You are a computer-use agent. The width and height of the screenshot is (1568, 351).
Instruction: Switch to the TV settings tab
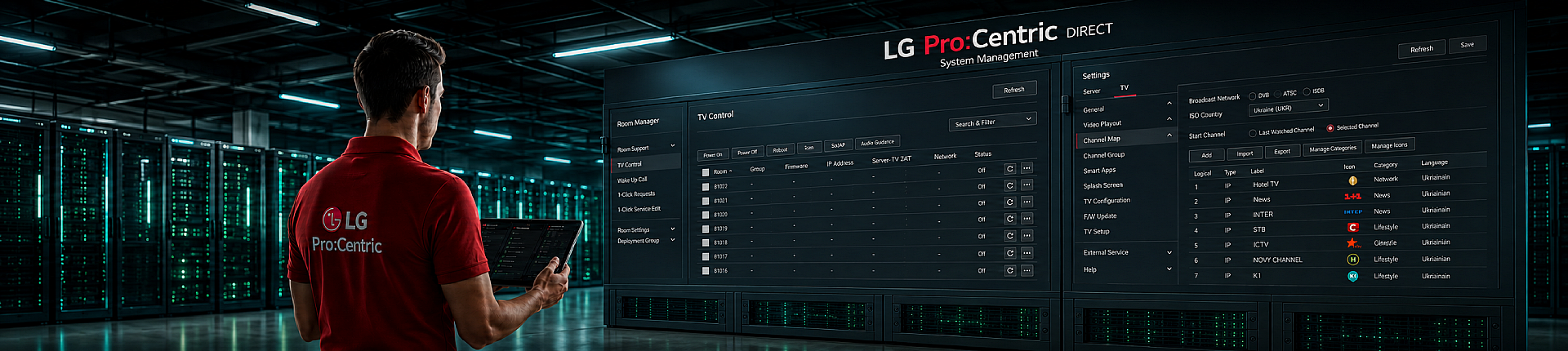(x=1125, y=87)
